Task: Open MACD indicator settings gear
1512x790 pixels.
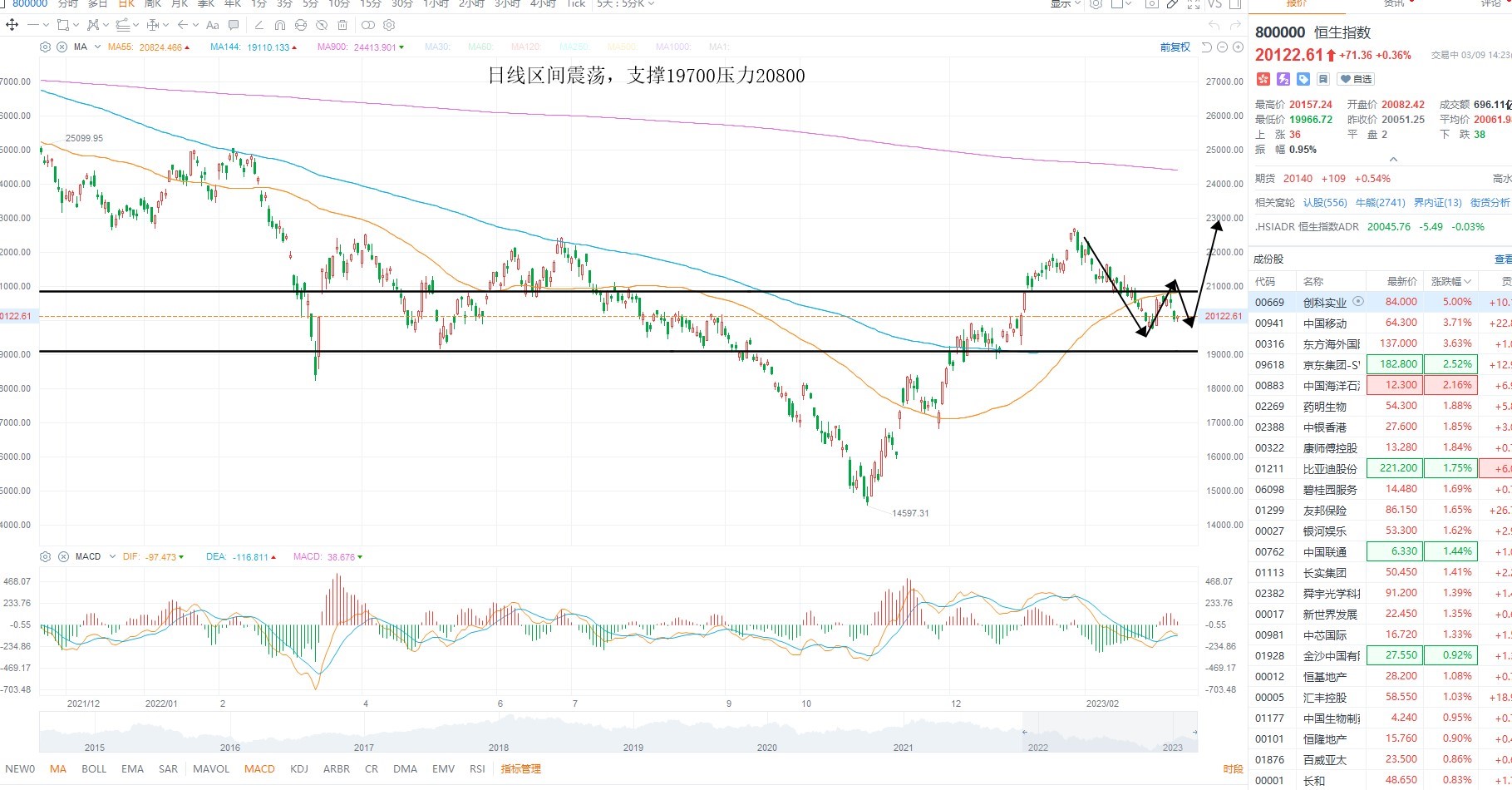Action: (46, 556)
